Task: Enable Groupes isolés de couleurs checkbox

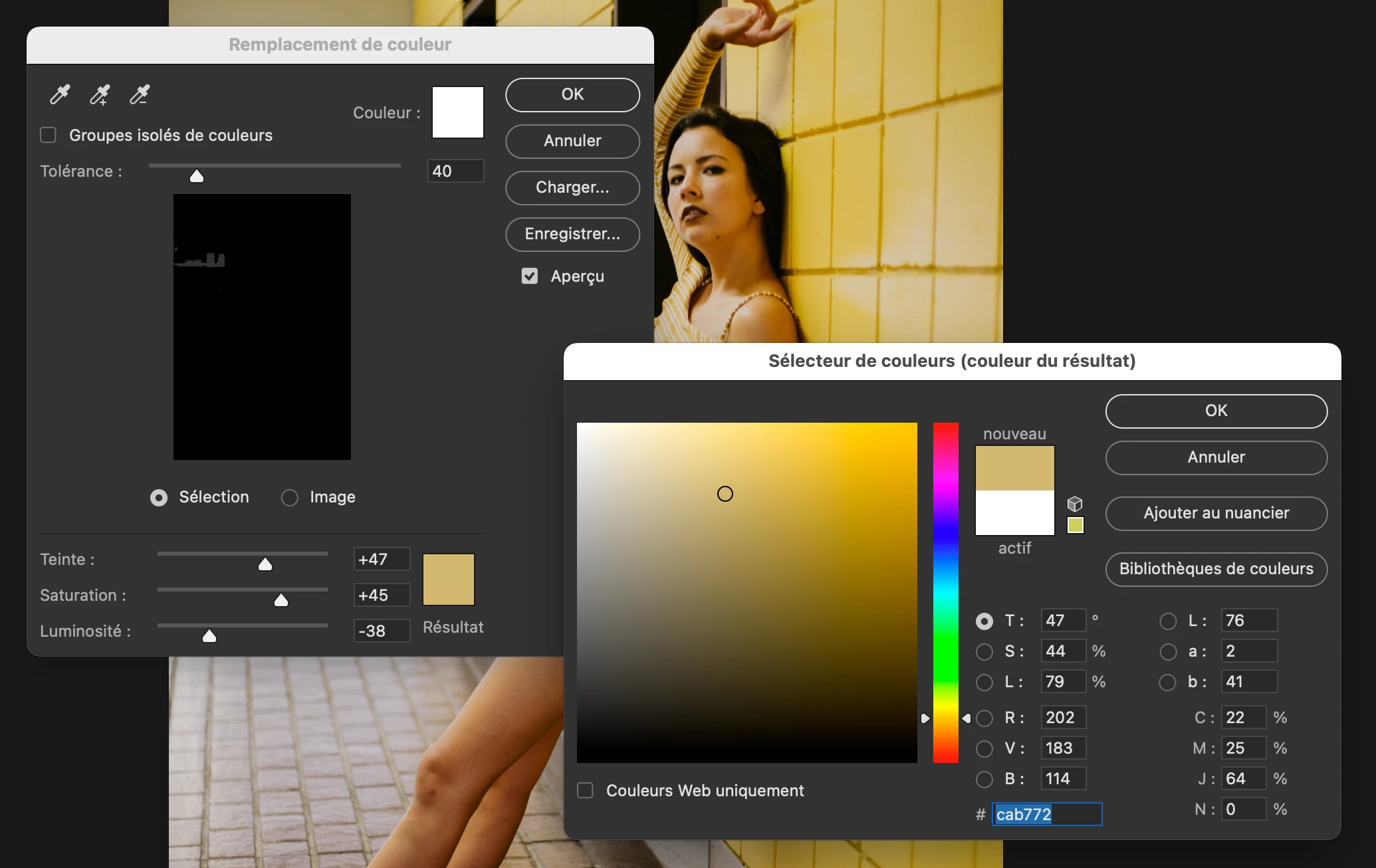Action: [x=49, y=136]
